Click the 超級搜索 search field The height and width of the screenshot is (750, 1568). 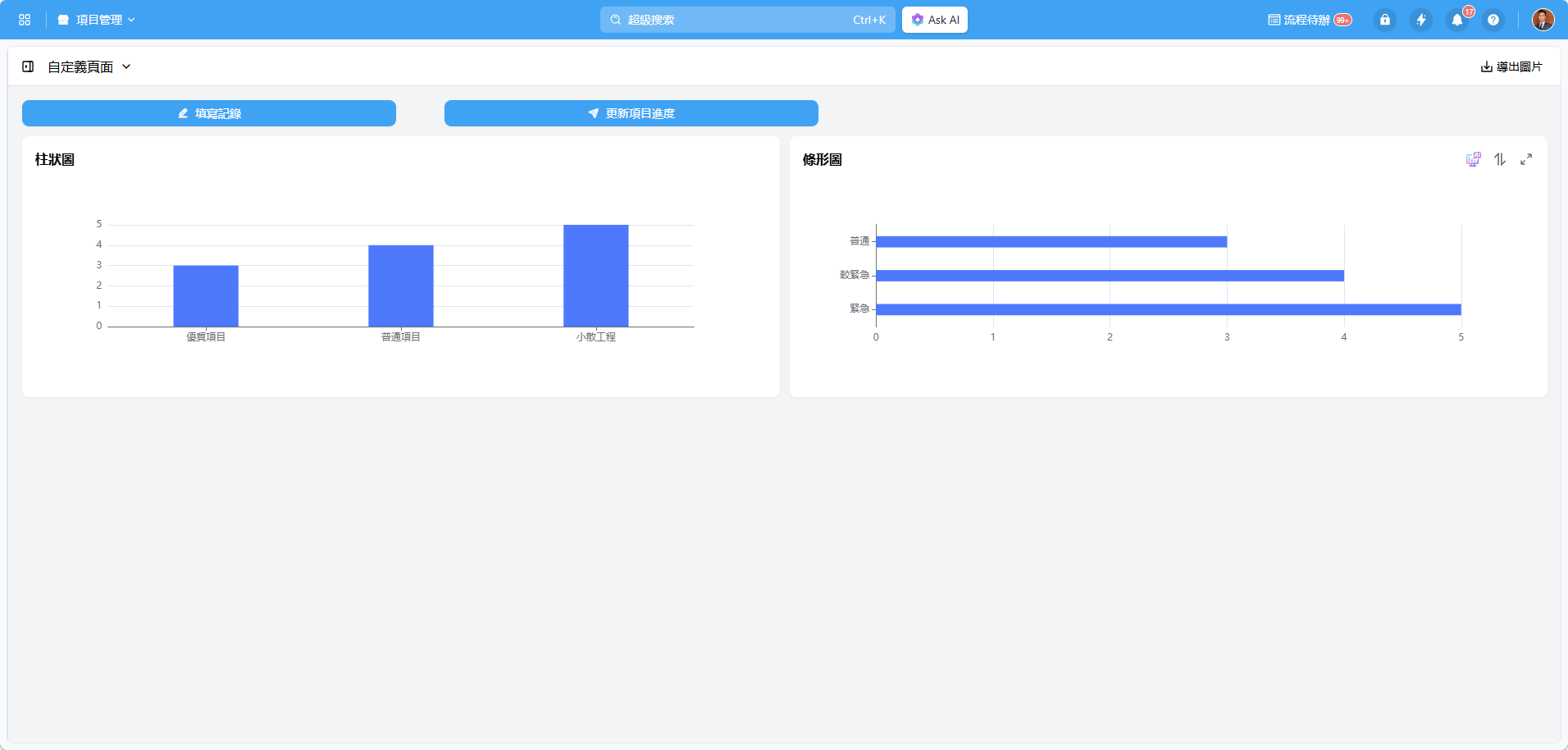pos(748,20)
